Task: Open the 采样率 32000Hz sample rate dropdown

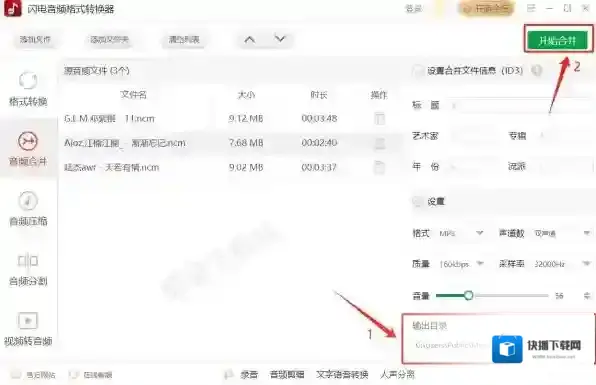Action: [x=562, y=264]
